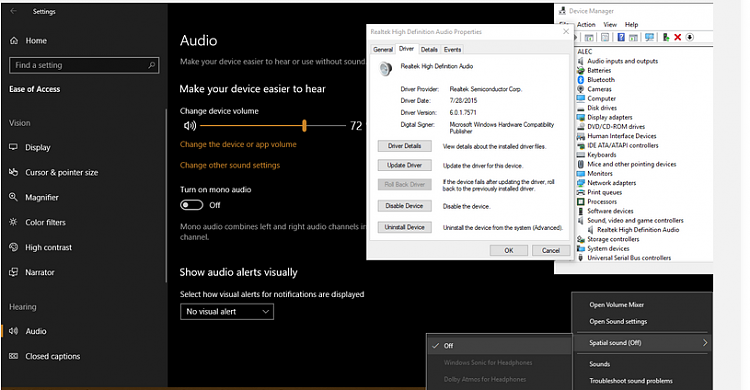Image resolution: width=750 pixels, height=390 pixels.
Task: Open Help menu in Device Manager
Action: (x=631, y=24)
